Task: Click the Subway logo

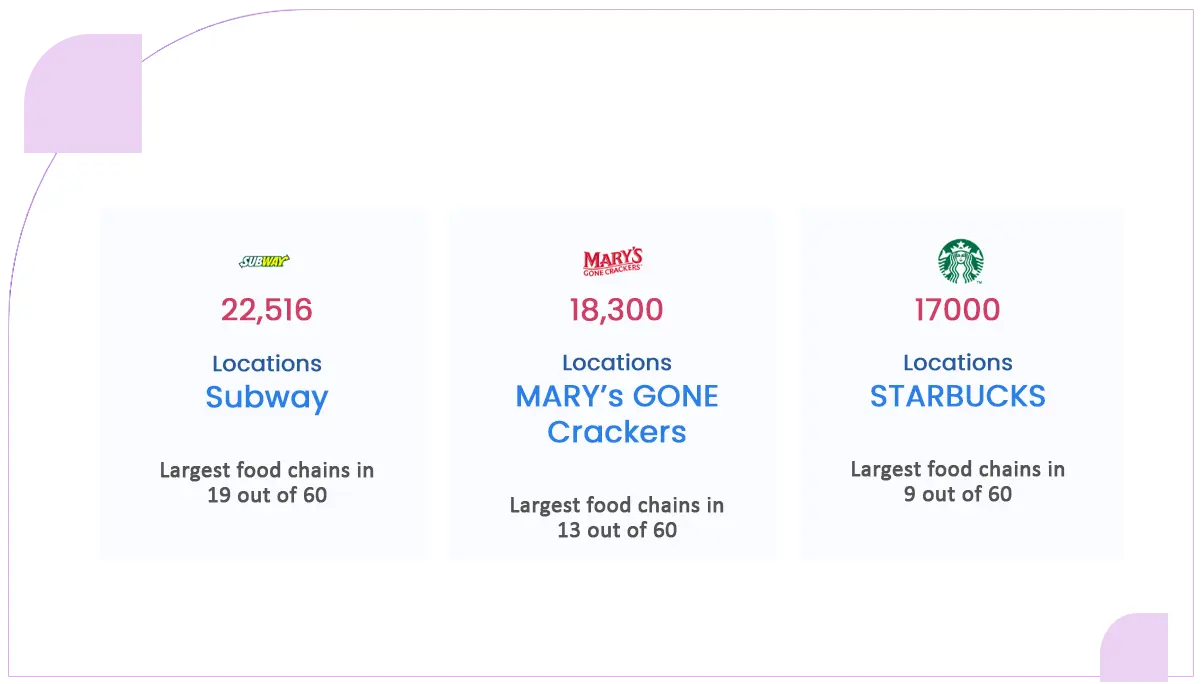Action: pos(264,262)
